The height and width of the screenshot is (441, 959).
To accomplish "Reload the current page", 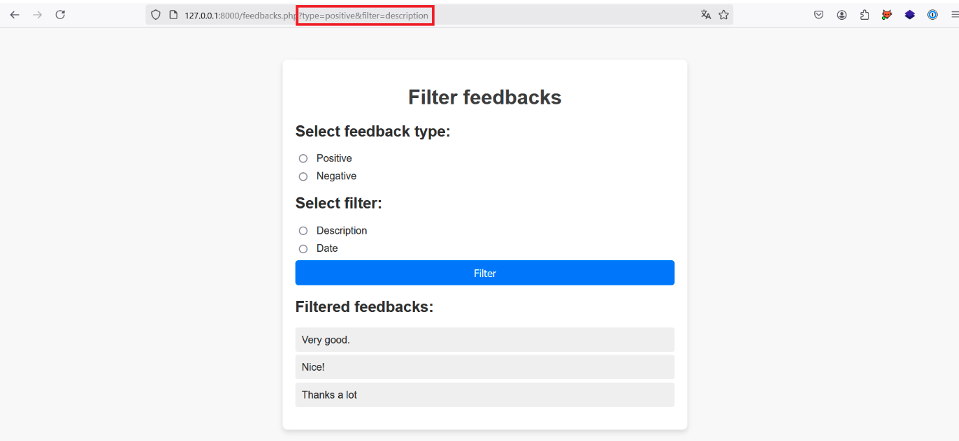I will click(x=60, y=15).
